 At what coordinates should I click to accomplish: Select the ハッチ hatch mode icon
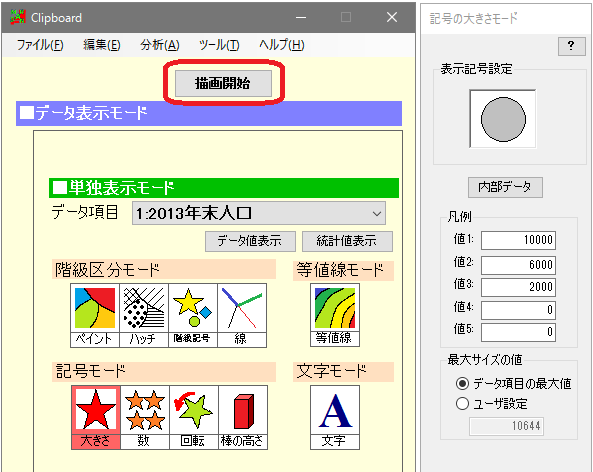tap(144, 315)
